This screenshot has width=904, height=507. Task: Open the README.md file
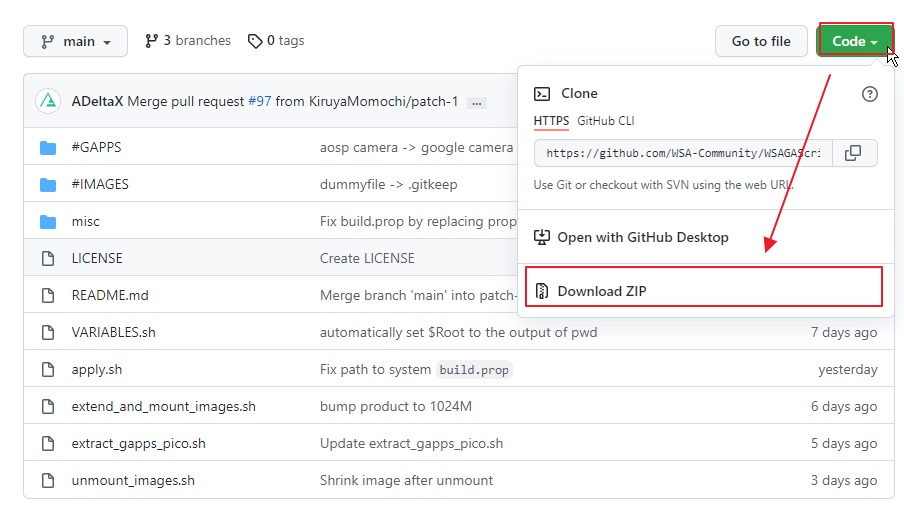[109, 295]
